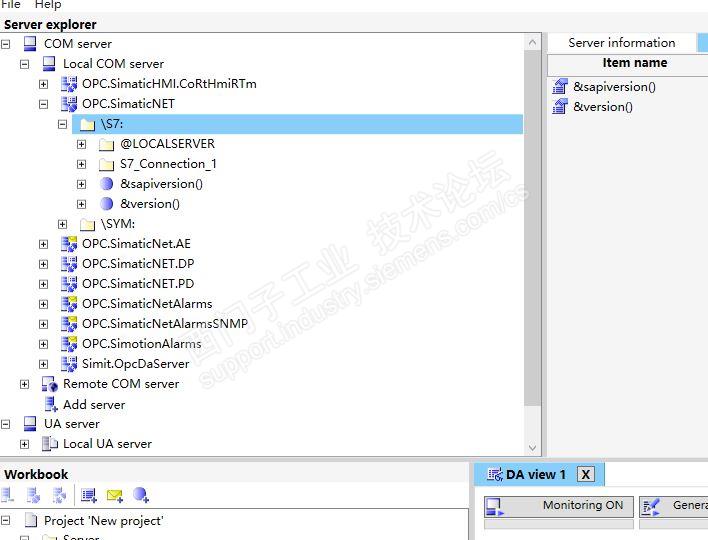Expand the Local UA server node
The height and width of the screenshot is (540, 708).
click(24, 444)
